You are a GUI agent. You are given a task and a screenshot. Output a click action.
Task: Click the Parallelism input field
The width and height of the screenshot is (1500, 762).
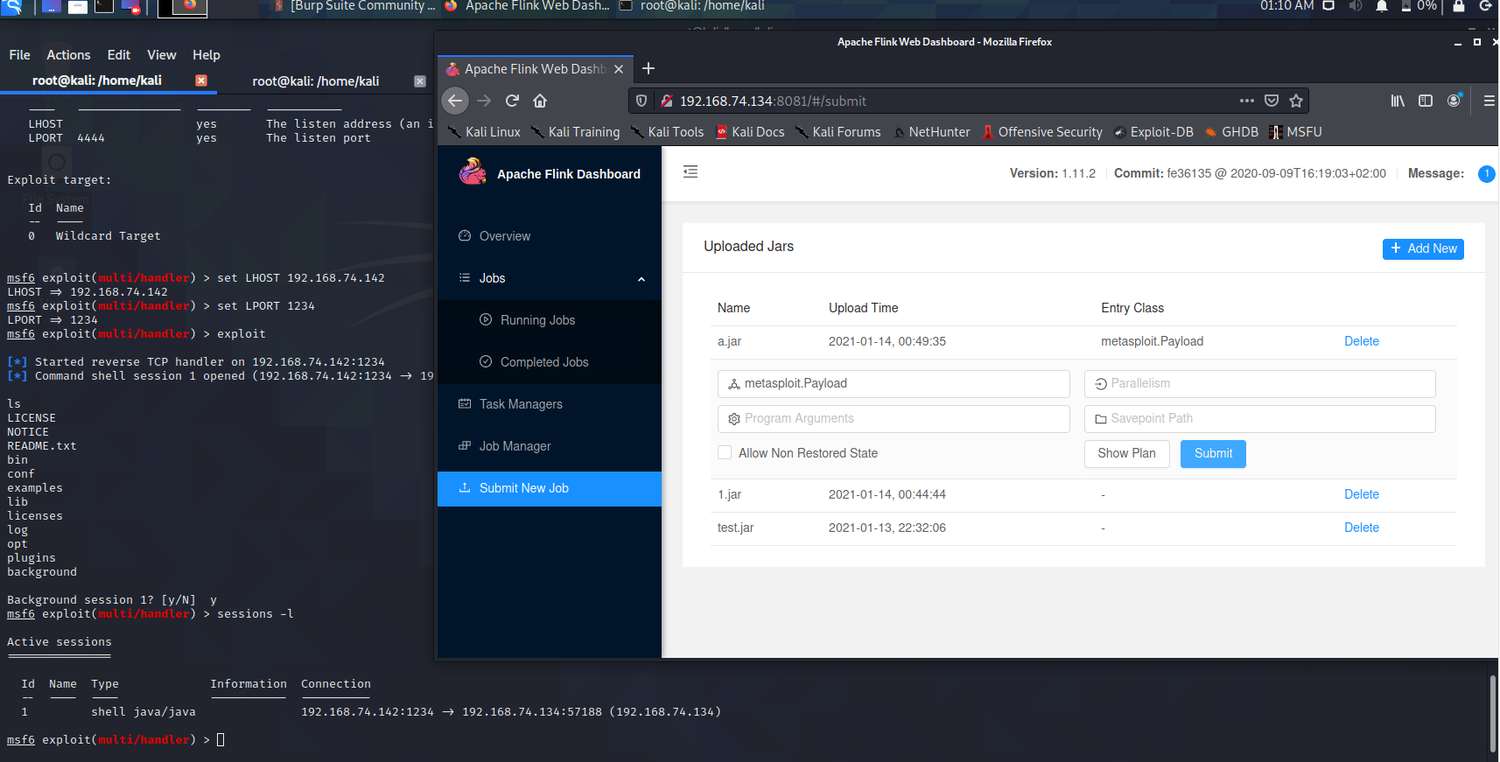tap(1260, 383)
